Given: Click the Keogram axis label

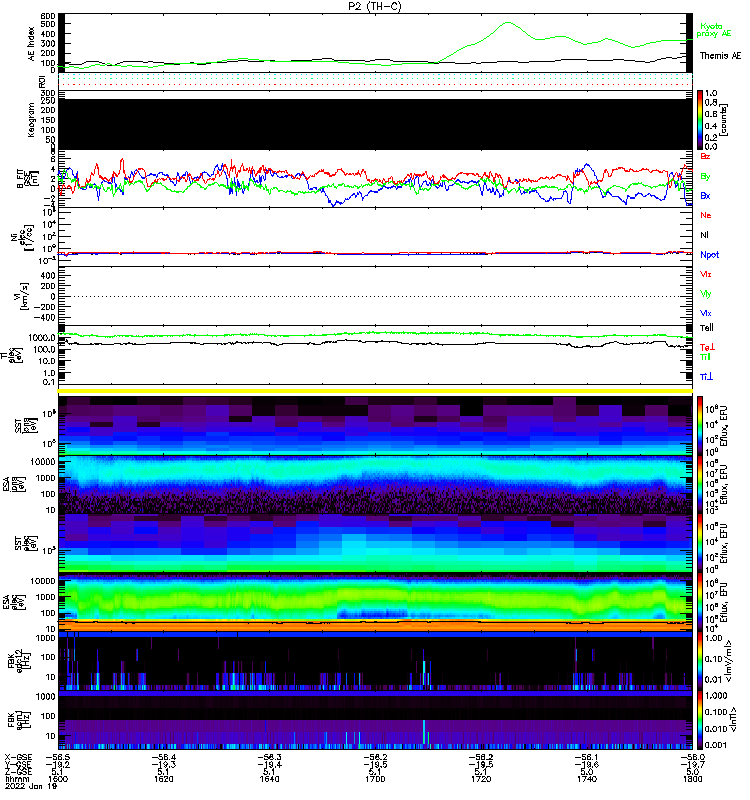Looking at the screenshot, I should click(x=31, y=119).
